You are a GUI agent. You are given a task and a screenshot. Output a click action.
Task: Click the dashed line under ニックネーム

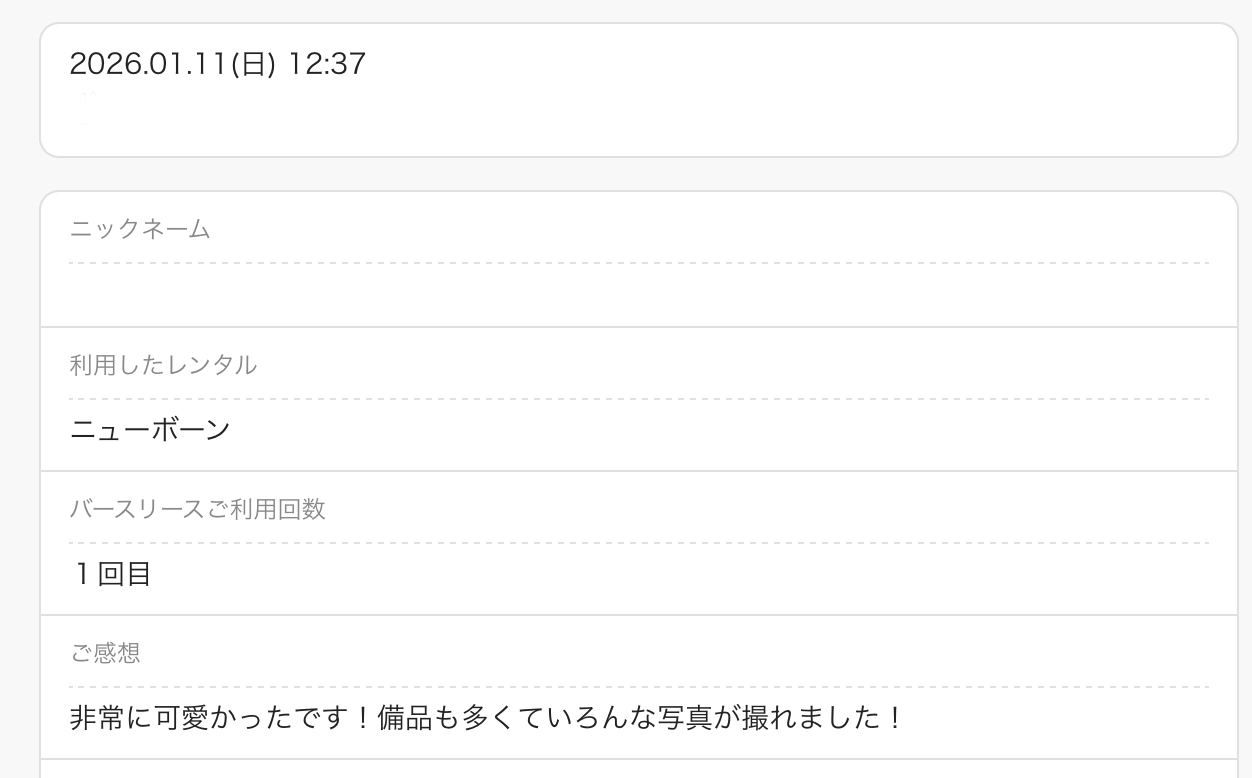638,263
